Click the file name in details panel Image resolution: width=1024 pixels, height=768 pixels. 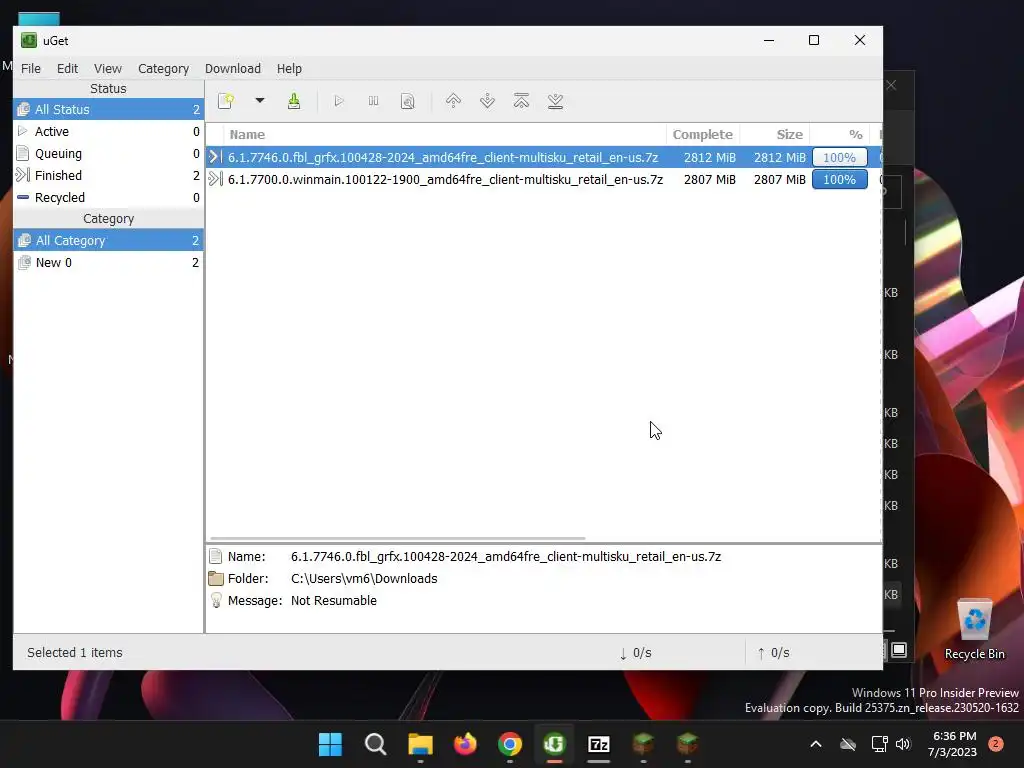(505, 557)
